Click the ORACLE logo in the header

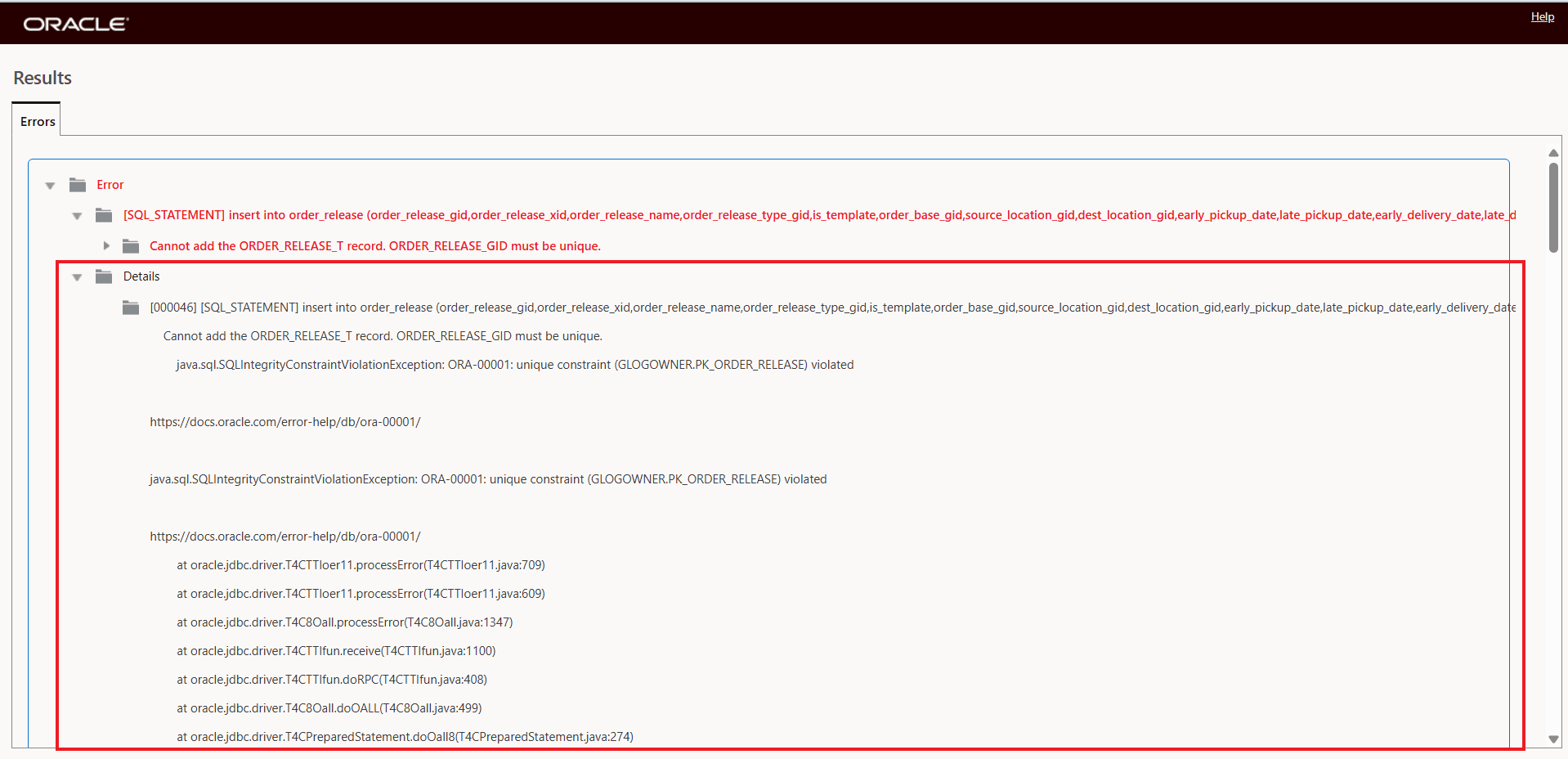74,22
